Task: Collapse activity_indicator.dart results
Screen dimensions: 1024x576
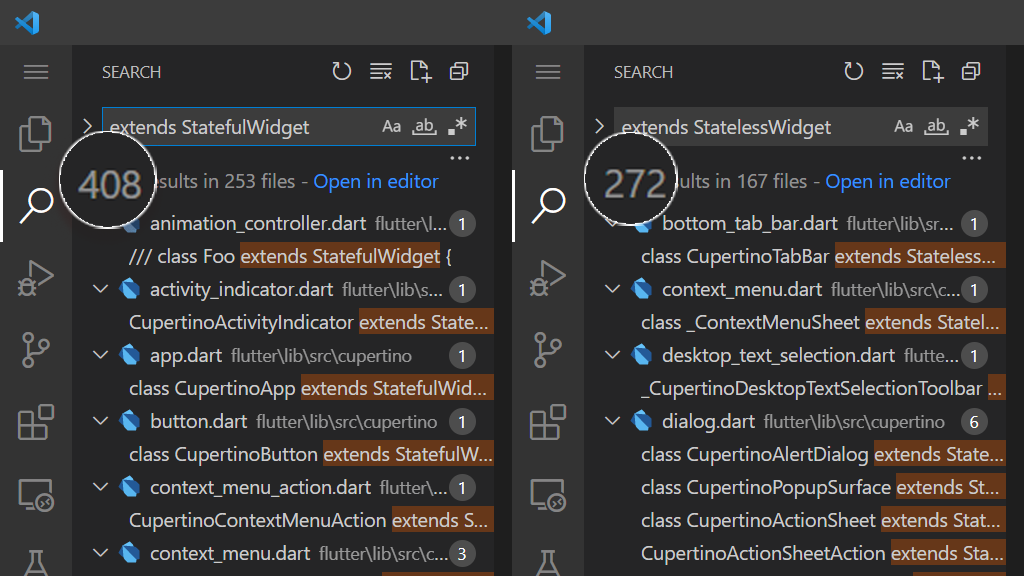Action: point(100,289)
